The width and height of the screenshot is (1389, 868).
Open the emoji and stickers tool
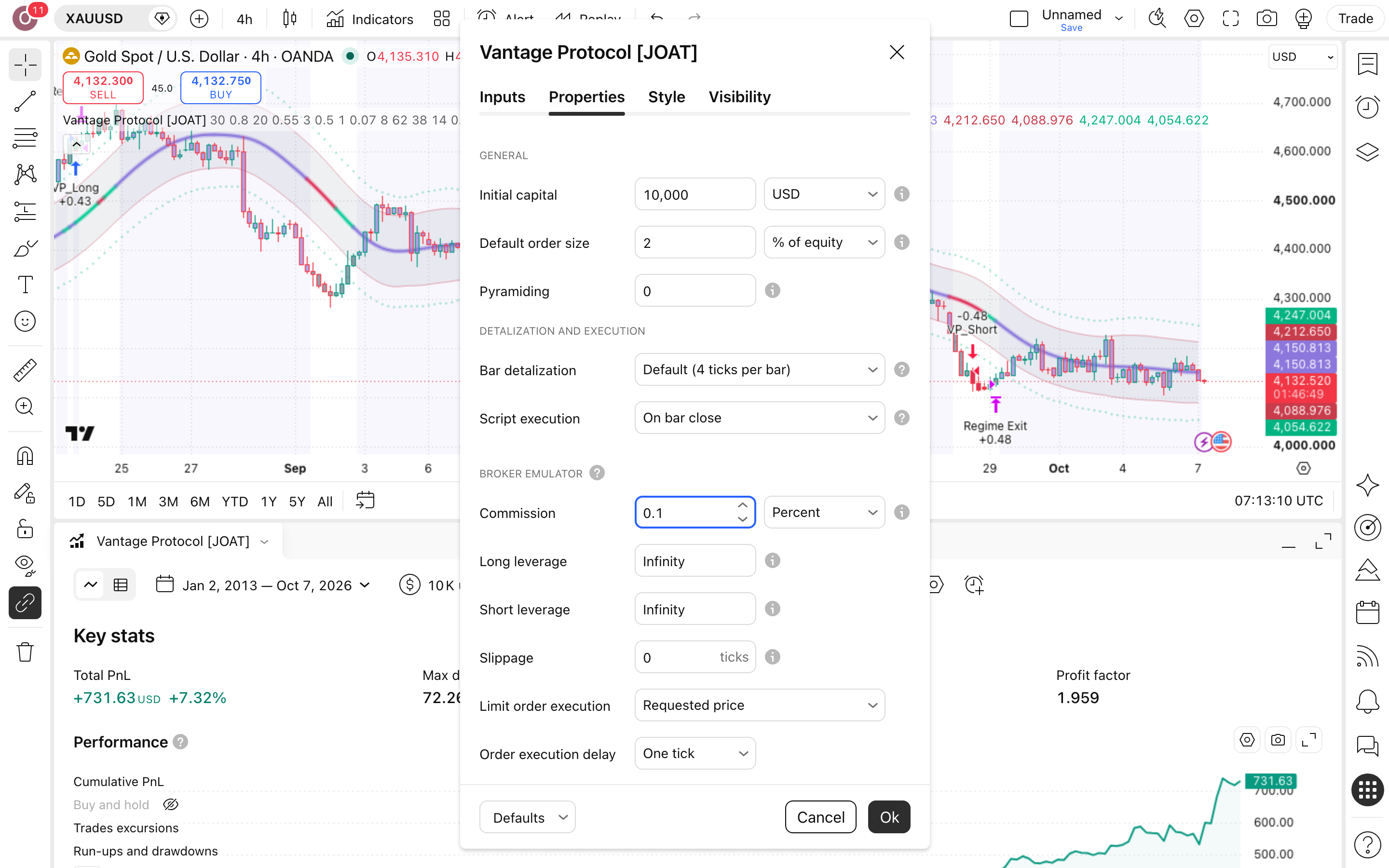point(25,321)
